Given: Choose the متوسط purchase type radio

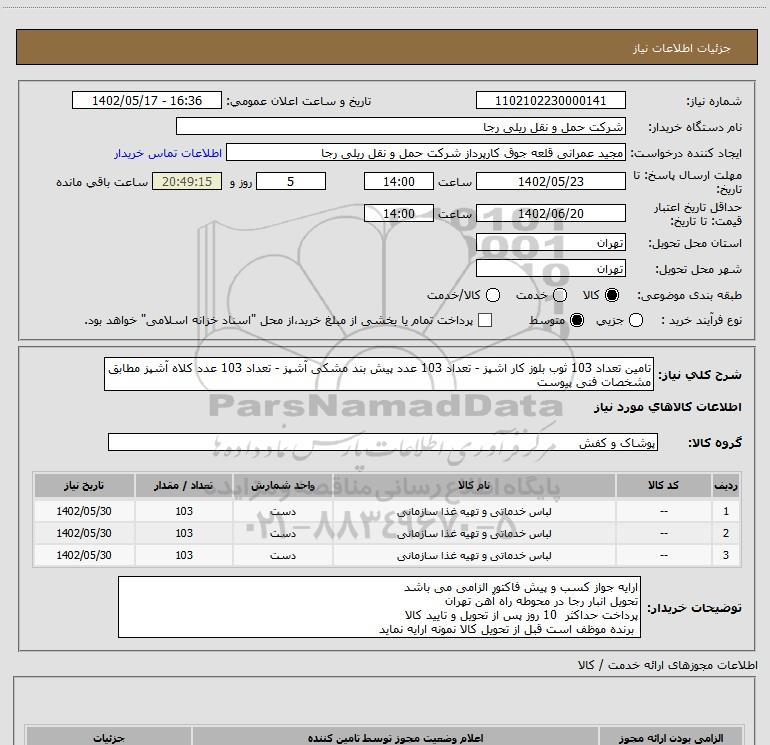Looking at the screenshot, I should (577, 320).
